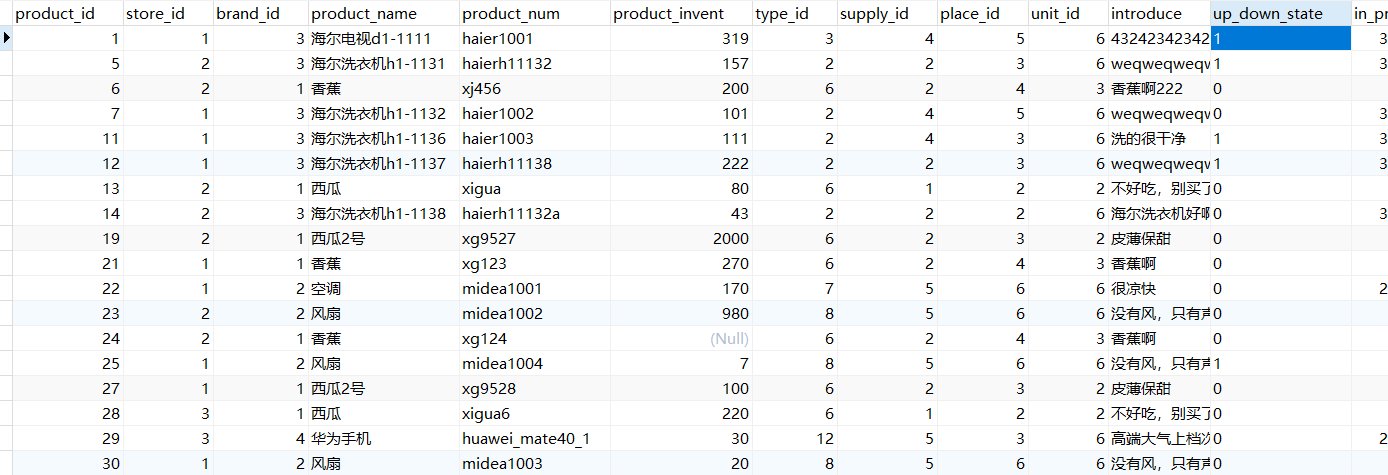Select the introduce cell 香蕉啊222
The height and width of the screenshot is (475, 1388).
[1159, 88]
